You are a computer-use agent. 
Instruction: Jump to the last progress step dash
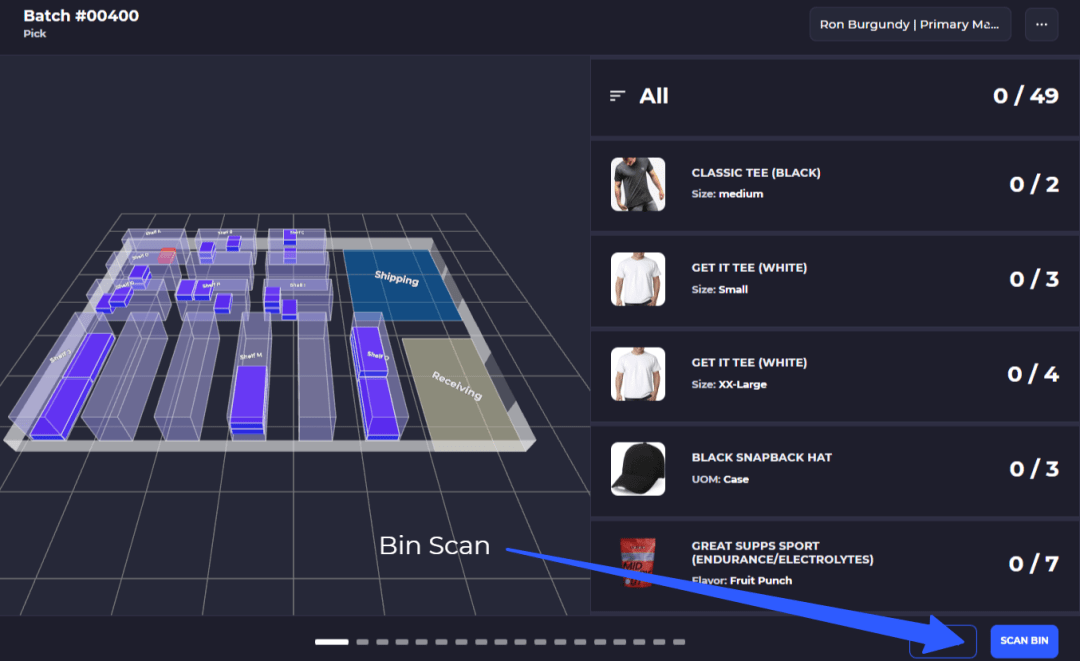pos(679,642)
